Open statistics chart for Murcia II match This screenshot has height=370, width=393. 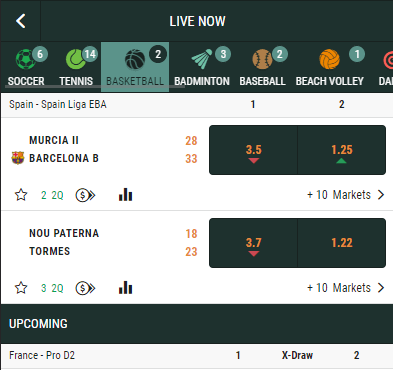tap(125, 195)
